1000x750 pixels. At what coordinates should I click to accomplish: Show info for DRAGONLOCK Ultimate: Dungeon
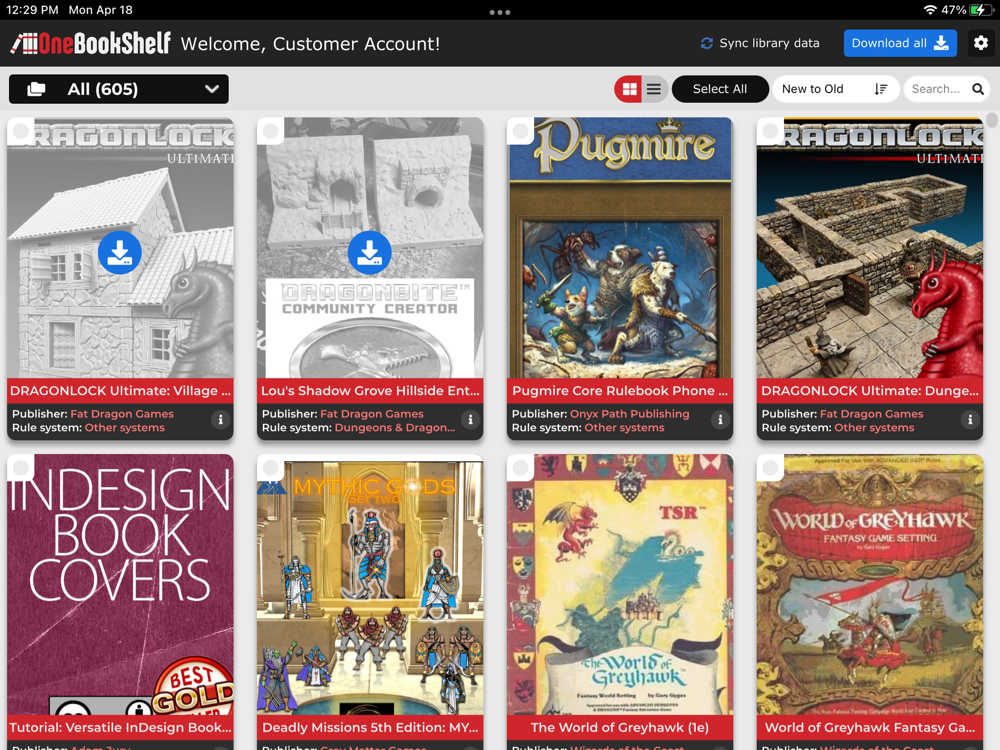click(970, 420)
